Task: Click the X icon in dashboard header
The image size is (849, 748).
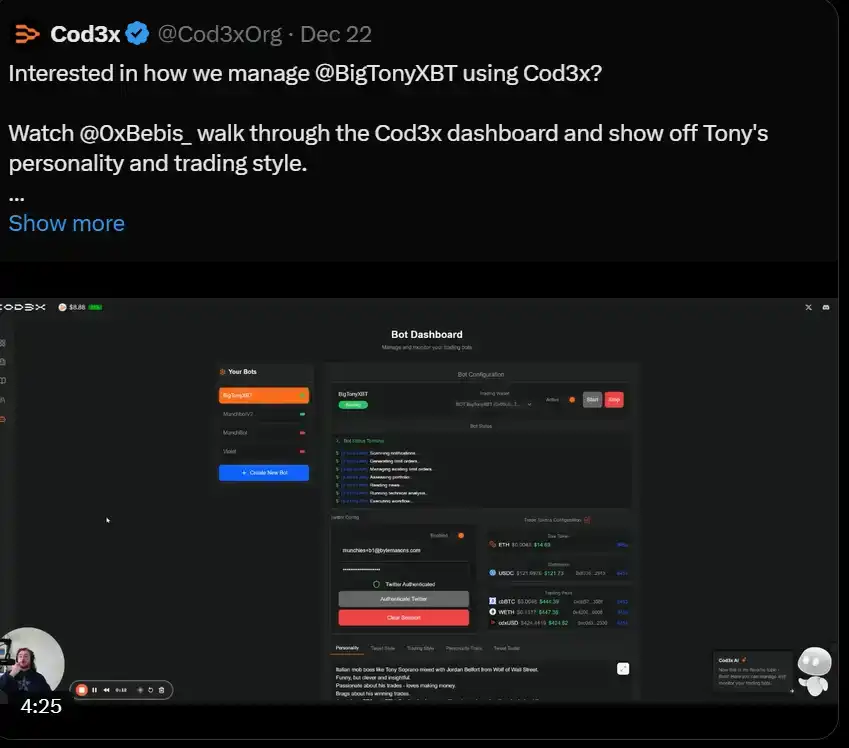Action: coord(808,307)
